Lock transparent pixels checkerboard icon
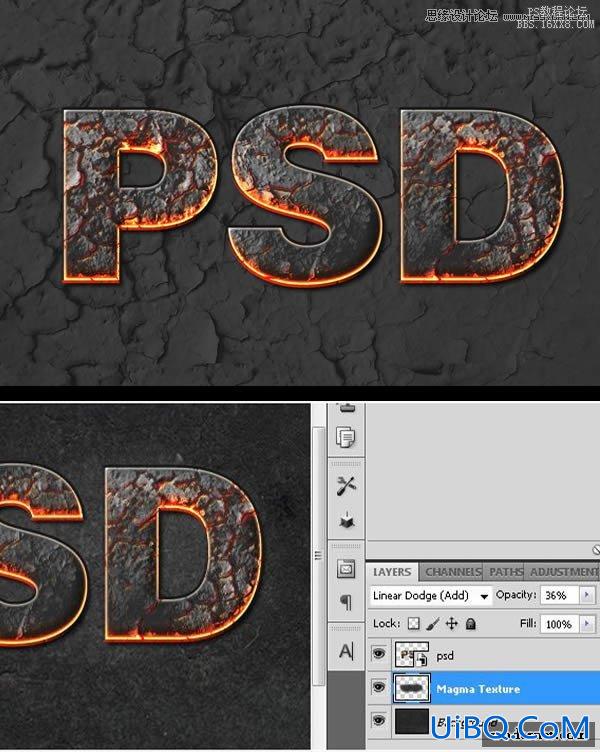Image resolution: width=600 pixels, height=752 pixels. click(x=413, y=623)
